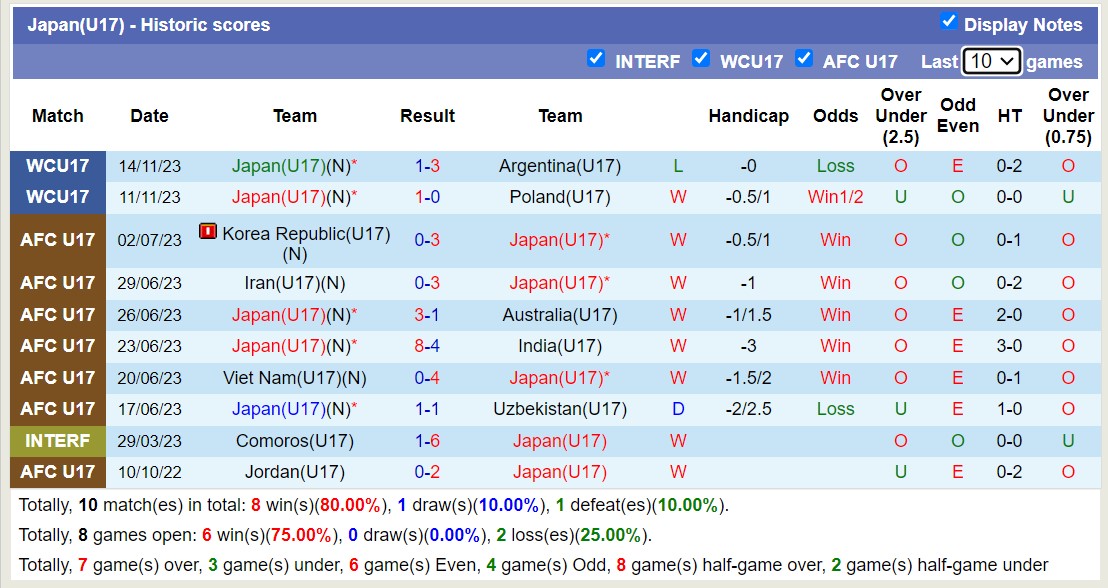This screenshot has height=588, width=1108.
Task: Open the Last 10 games dropdown
Action: (x=991, y=61)
